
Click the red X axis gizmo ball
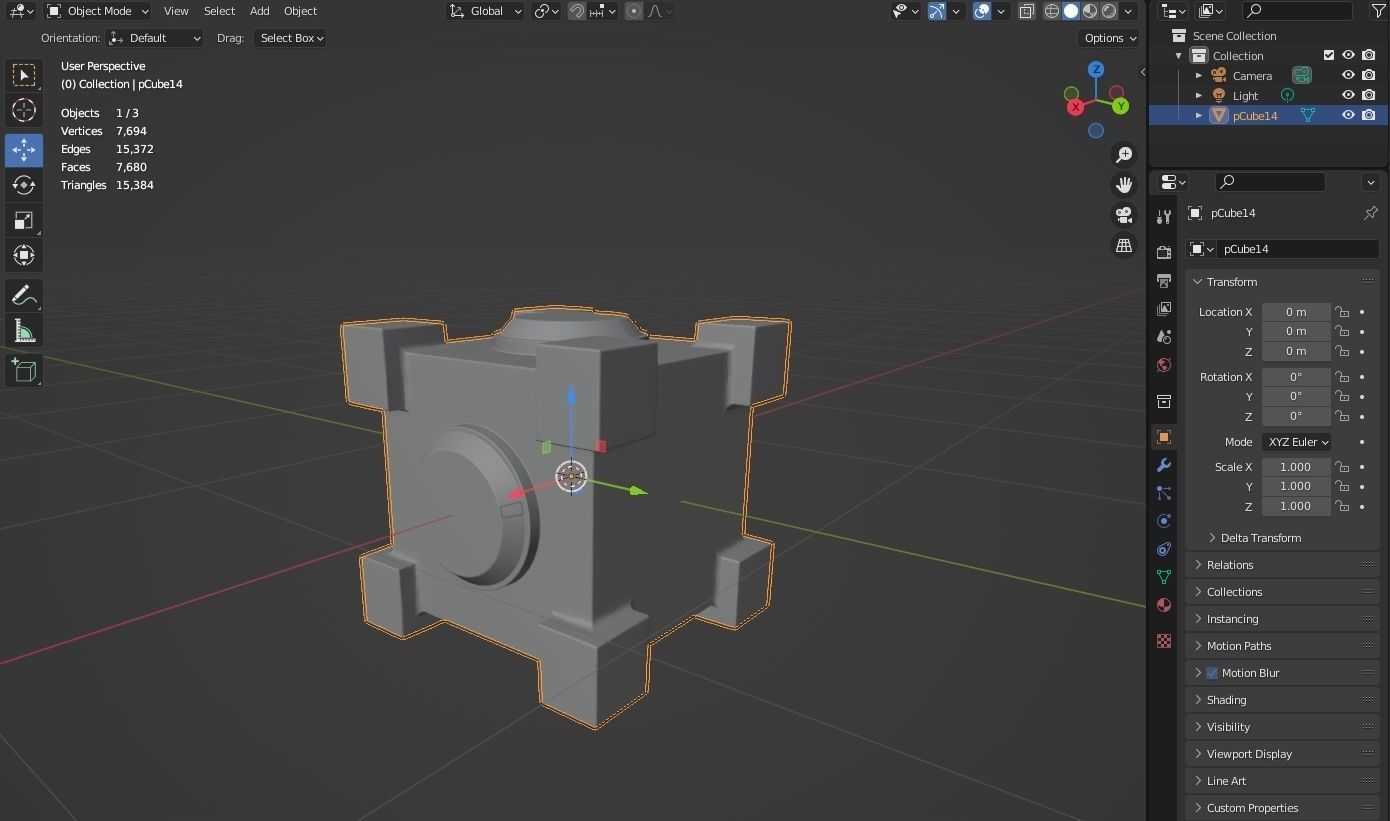[x=1075, y=106]
